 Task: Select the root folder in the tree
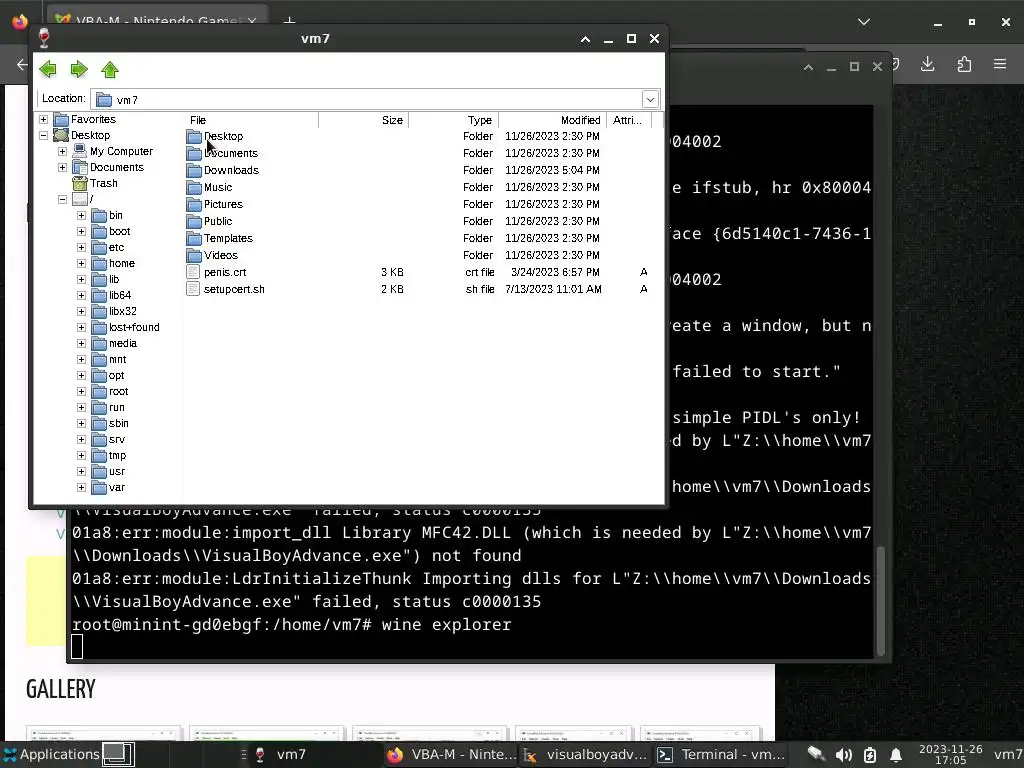click(x=118, y=391)
